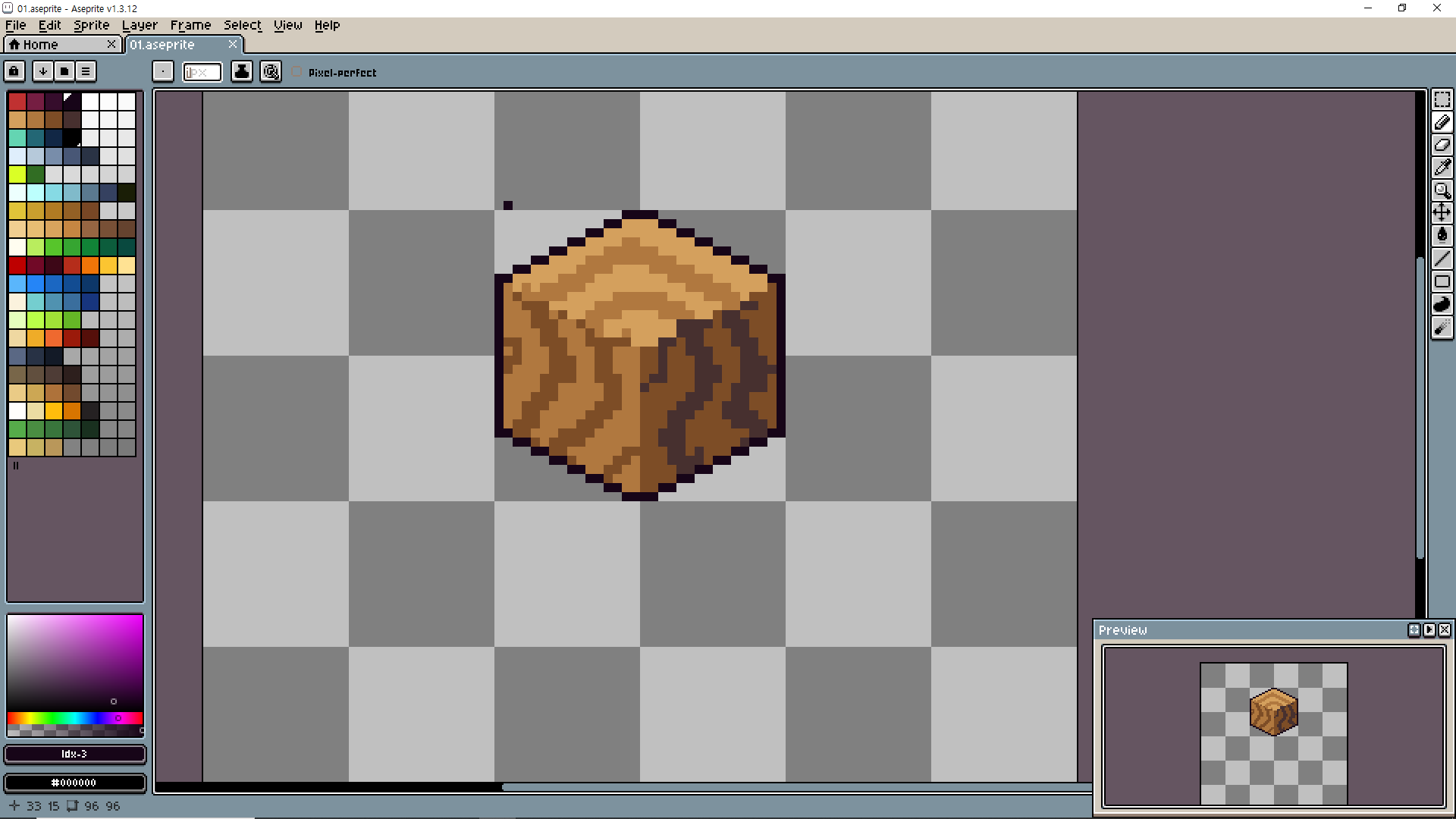Open the palette options menu button
The height and width of the screenshot is (819, 1456).
[86, 71]
